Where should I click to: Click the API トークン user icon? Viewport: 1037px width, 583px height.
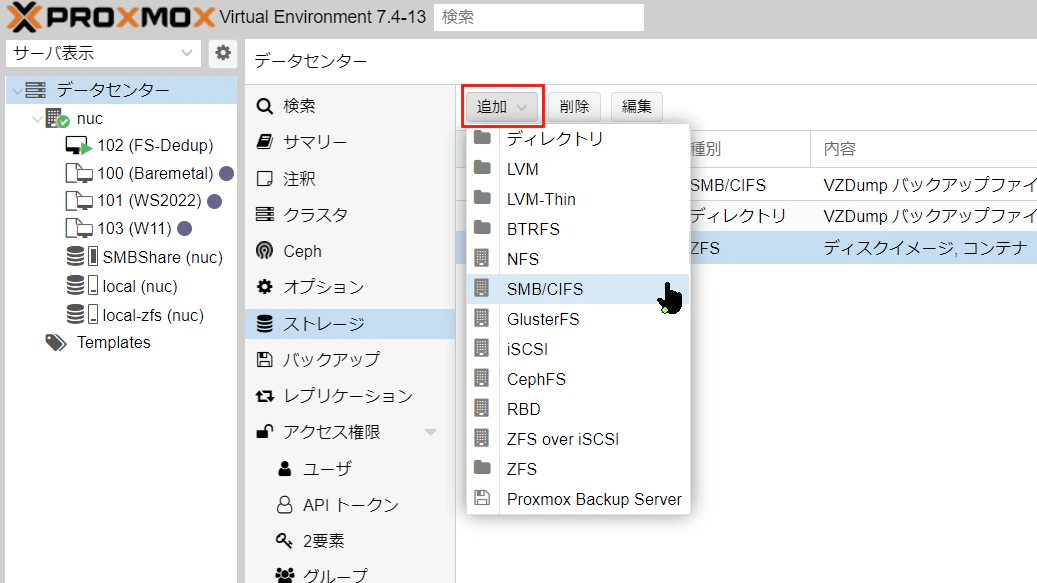click(x=284, y=505)
